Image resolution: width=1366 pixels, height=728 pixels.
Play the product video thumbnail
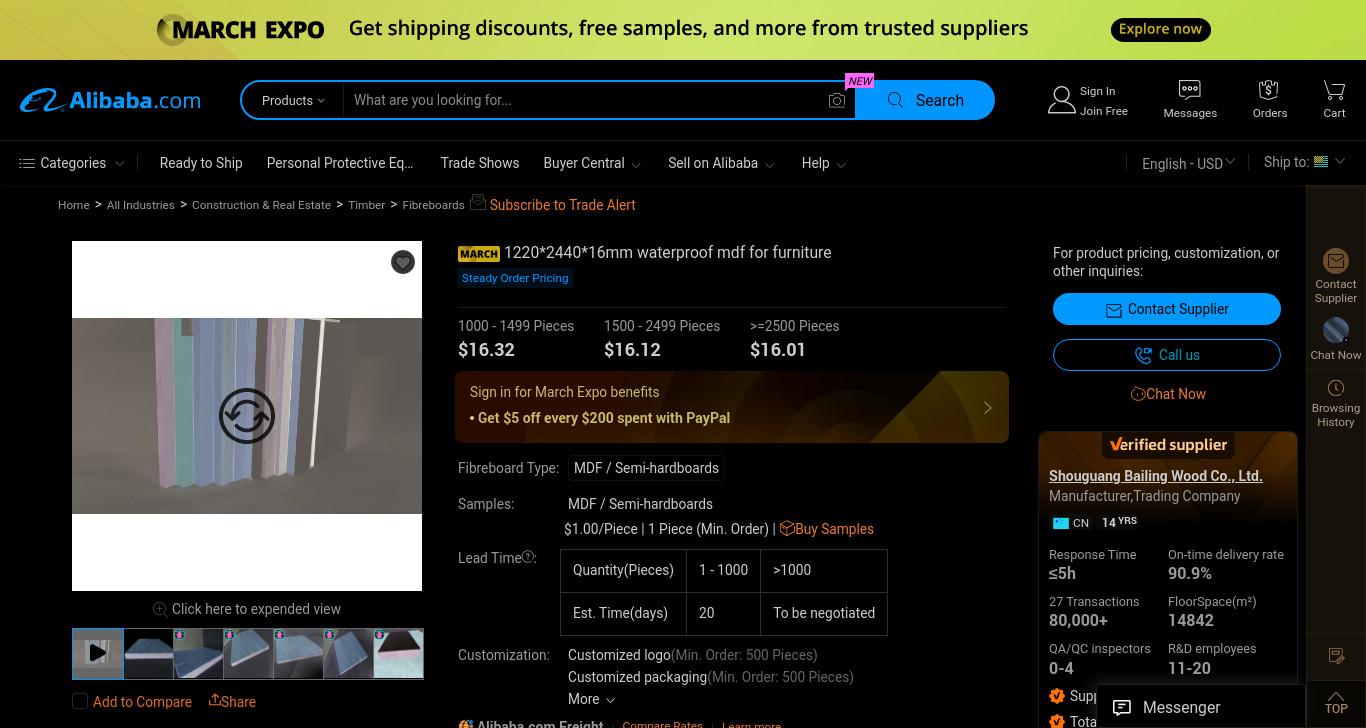coord(98,653)
